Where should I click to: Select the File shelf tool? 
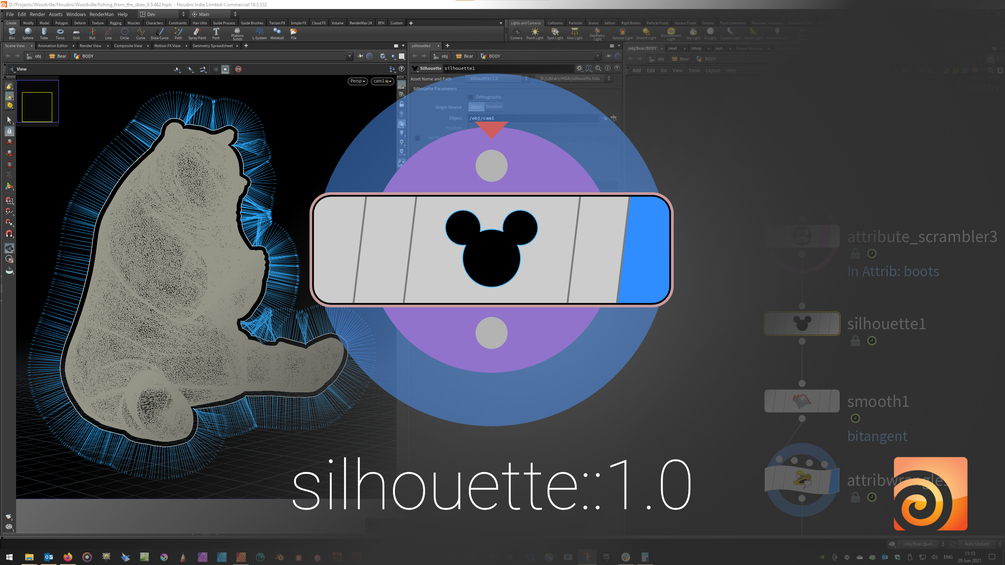(294, 33)
